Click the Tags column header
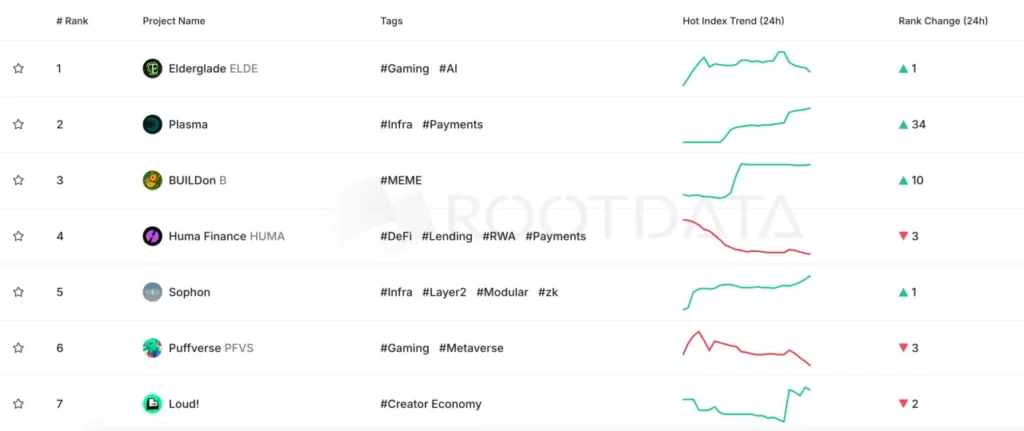Image resolution: width=1024 pixels, height=431 pixels. point(391,21)
